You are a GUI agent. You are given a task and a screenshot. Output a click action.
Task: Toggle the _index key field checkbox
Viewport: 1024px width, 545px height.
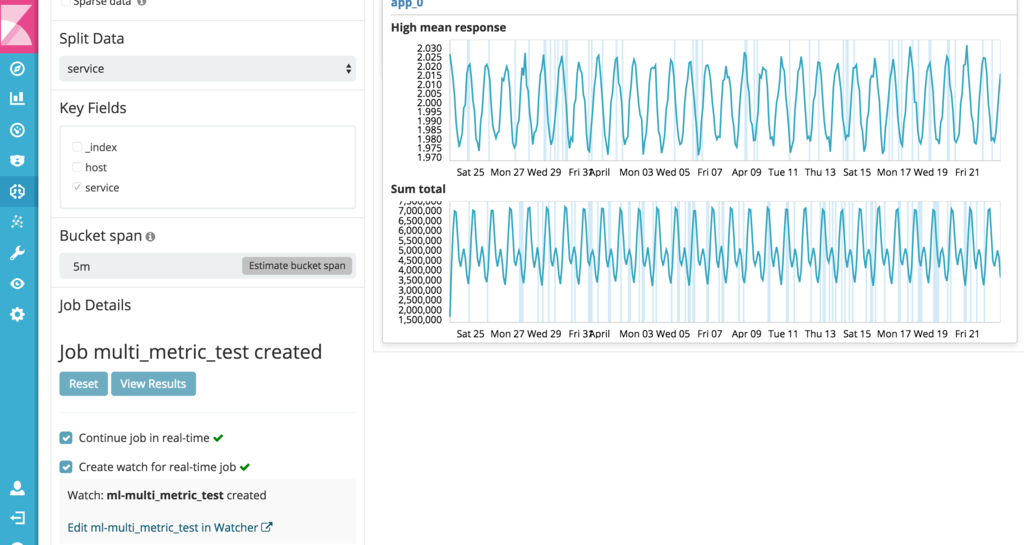[77, 147]
